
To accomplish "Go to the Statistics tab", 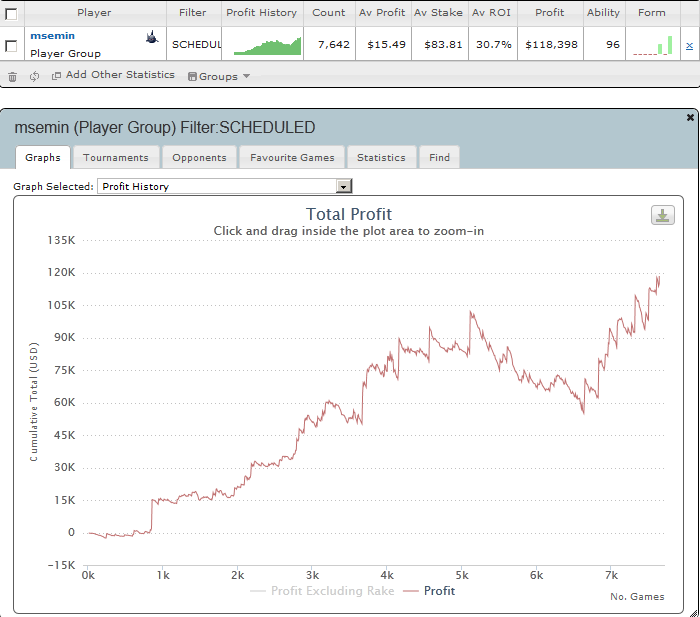I will tap(381, 158).
